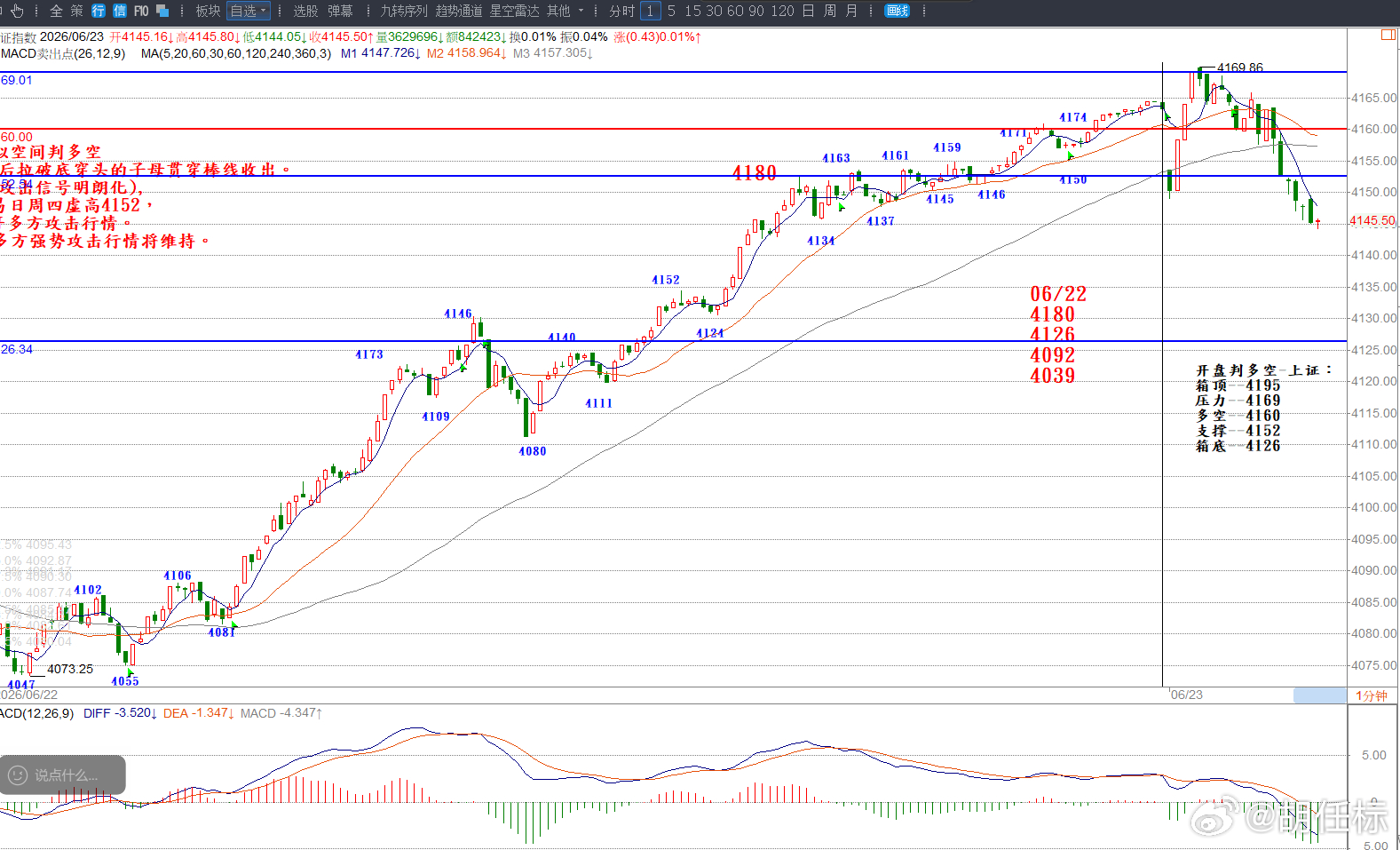1400x850 pixels.
Task: Click the 06/23 date marker
Action: click(1186, 695)
